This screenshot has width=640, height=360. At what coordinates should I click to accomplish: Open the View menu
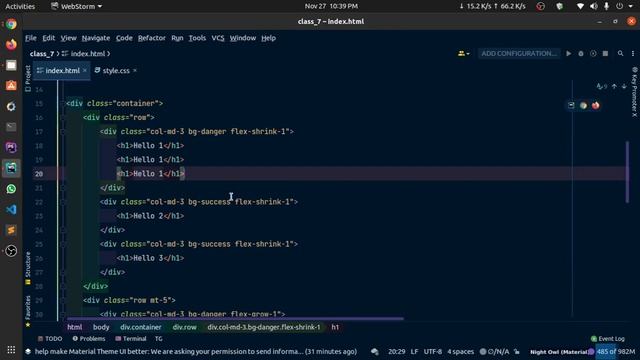pyautogui.click(x=68, y=38)
